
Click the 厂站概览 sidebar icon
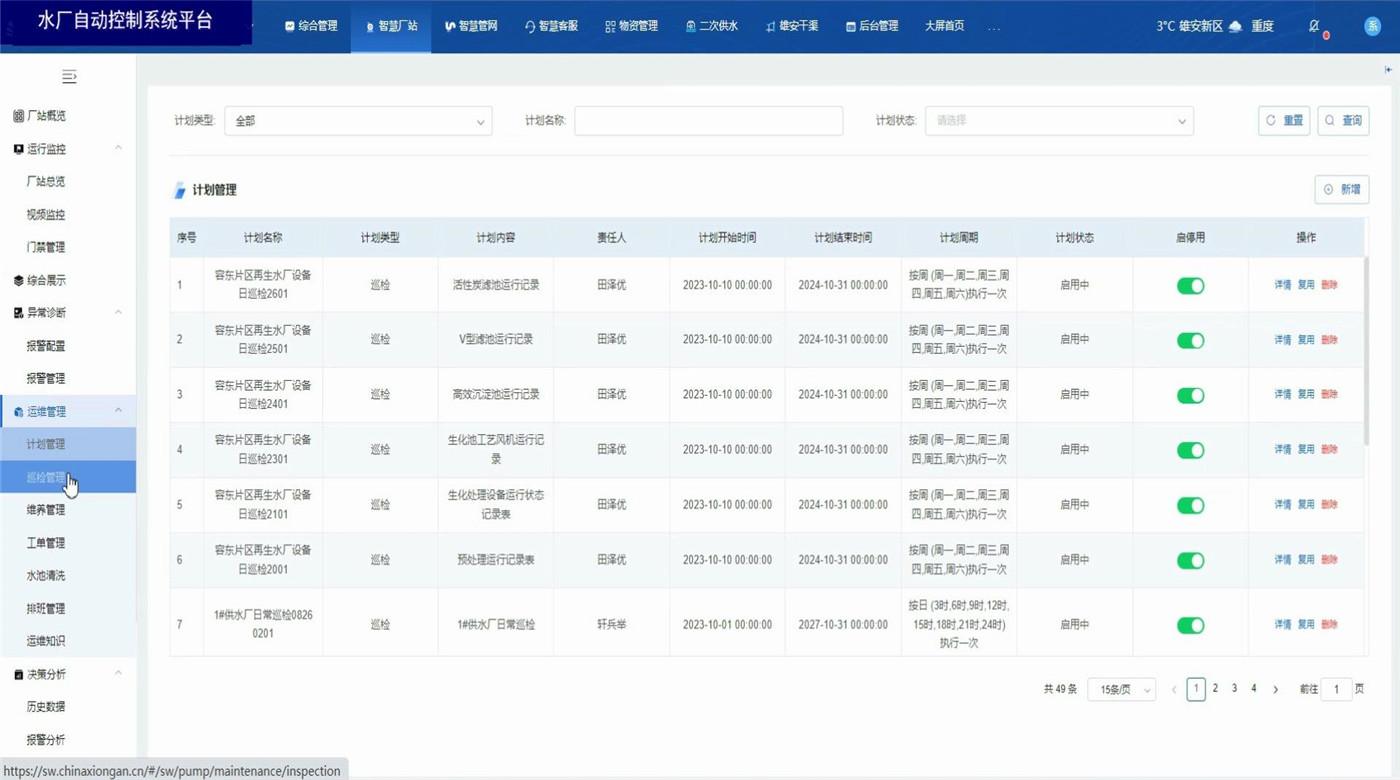click(x=18, y=116)
